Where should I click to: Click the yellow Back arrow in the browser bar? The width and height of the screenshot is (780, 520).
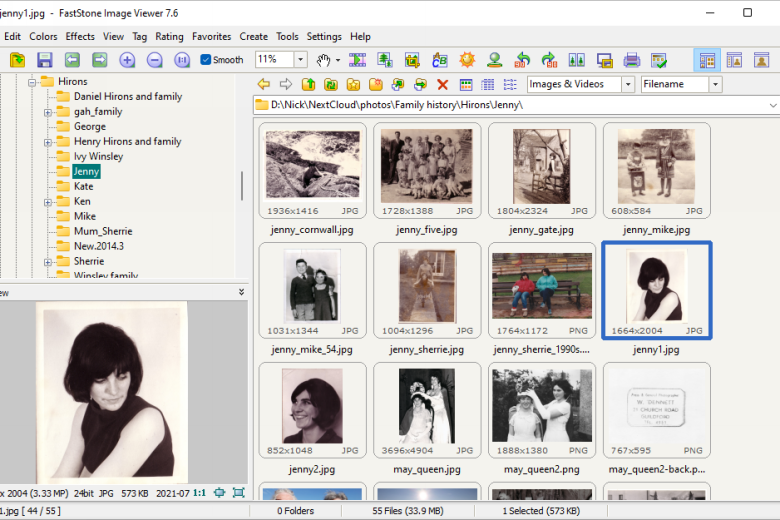264,84
